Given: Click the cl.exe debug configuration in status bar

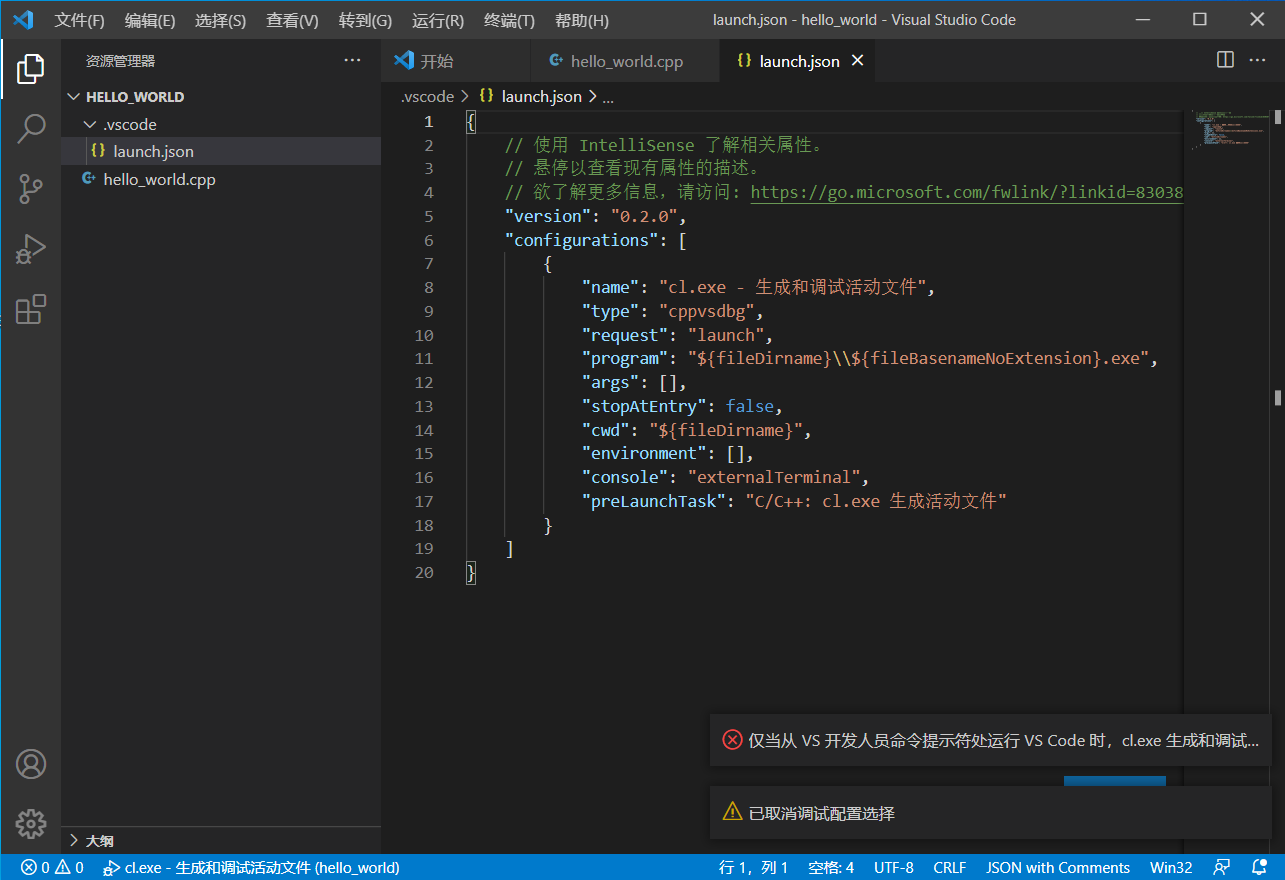Looking at the screenshot, I should pyautogui.click(x=251, y=867).
